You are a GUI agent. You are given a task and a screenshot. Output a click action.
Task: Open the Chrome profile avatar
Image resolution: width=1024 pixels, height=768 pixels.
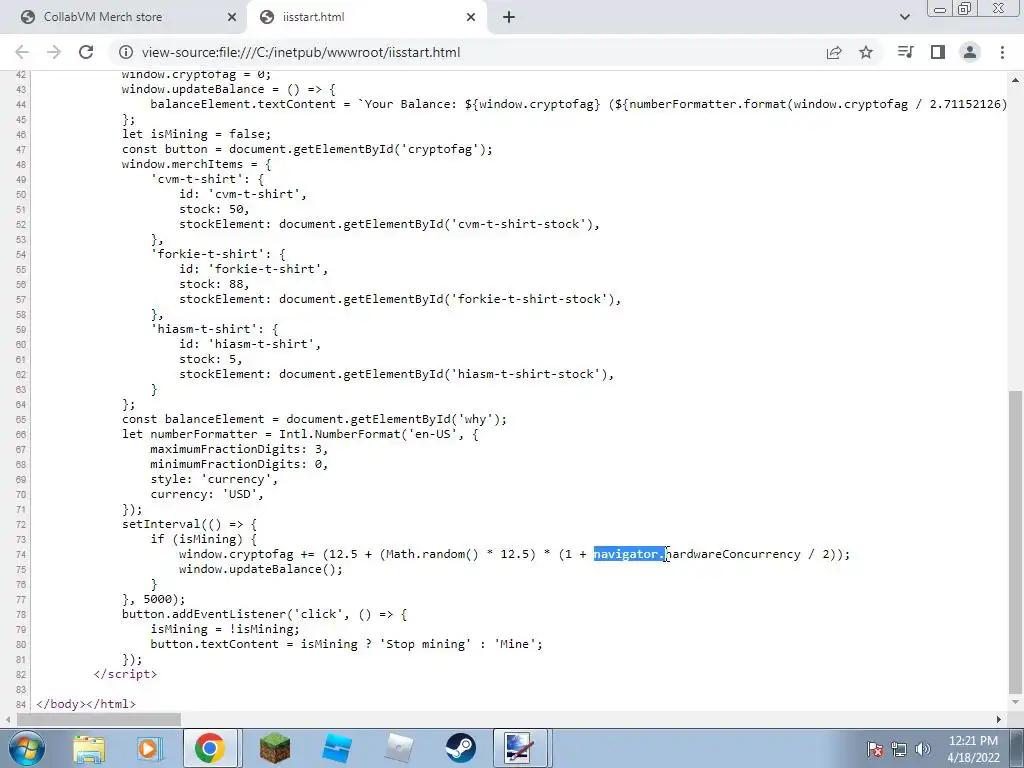970,52
